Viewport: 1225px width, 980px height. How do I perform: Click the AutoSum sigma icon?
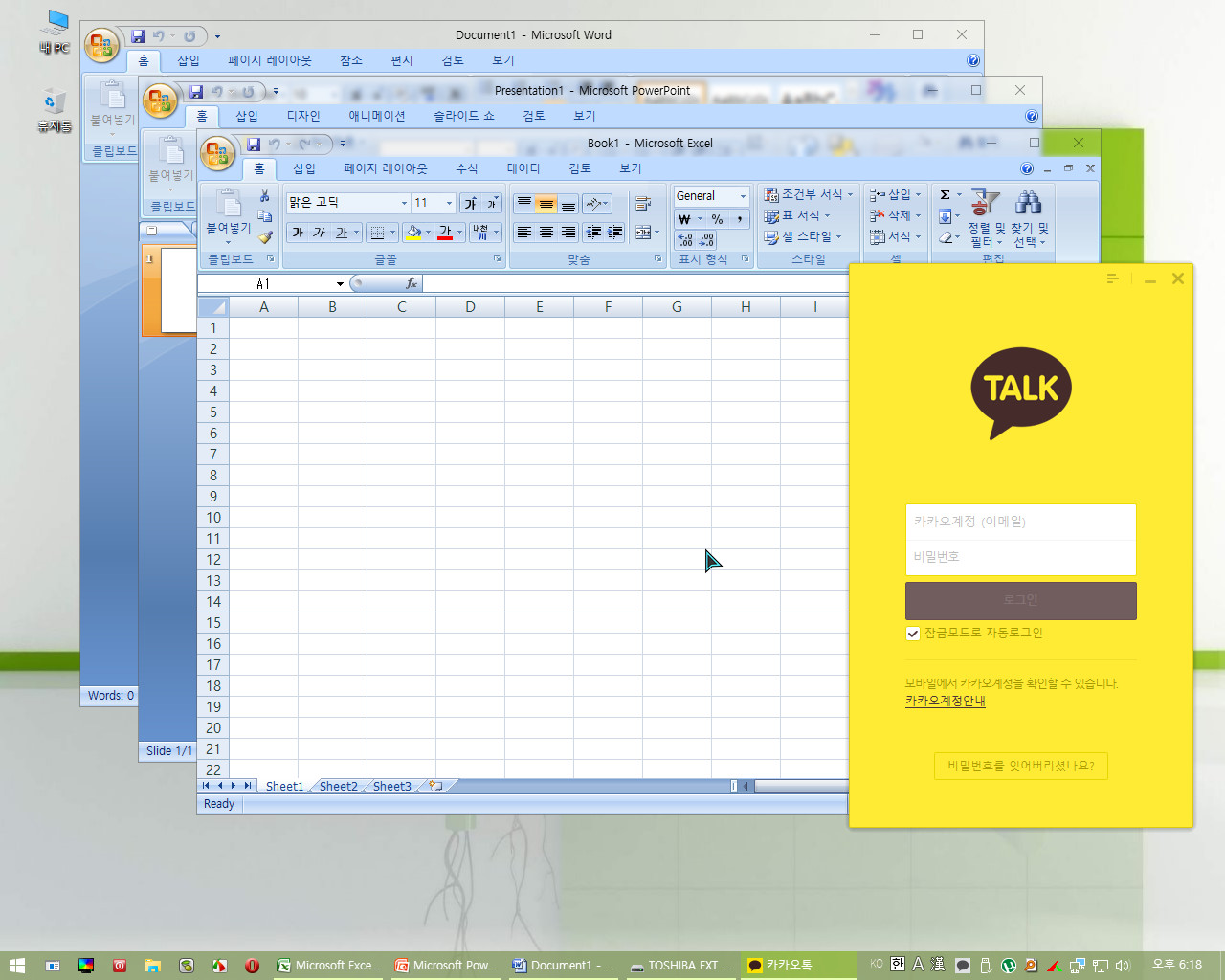coord(945,194)
